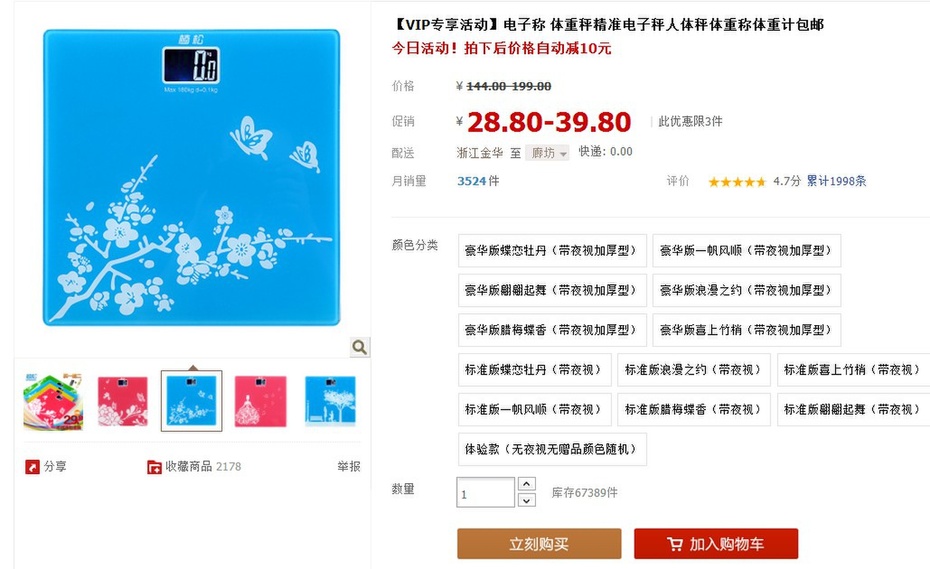The image size is (930, 569).
Task: Click the shopping cart icon on red button
Action: click(674, 543)
